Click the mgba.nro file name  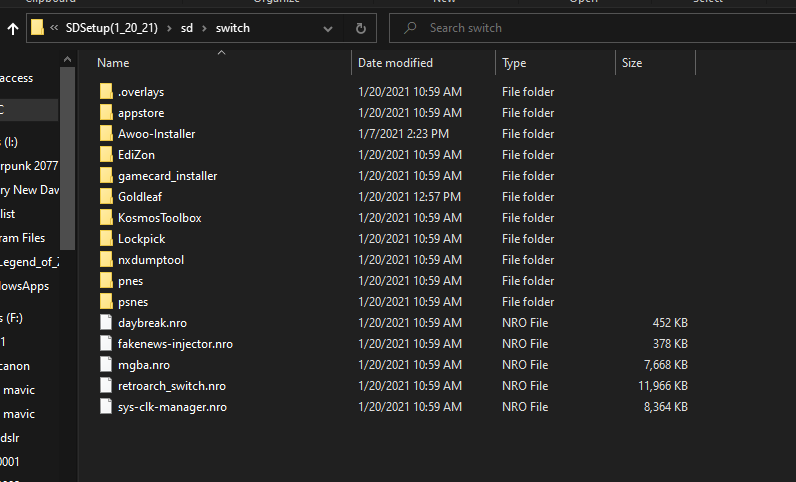(144, 365)
